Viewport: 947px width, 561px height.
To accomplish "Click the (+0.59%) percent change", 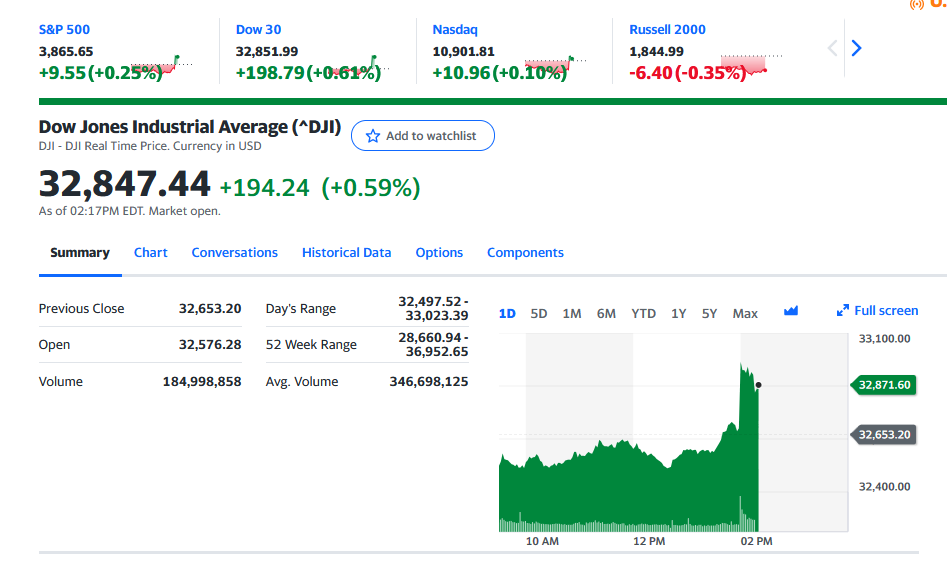I will (x=371, y=188).
